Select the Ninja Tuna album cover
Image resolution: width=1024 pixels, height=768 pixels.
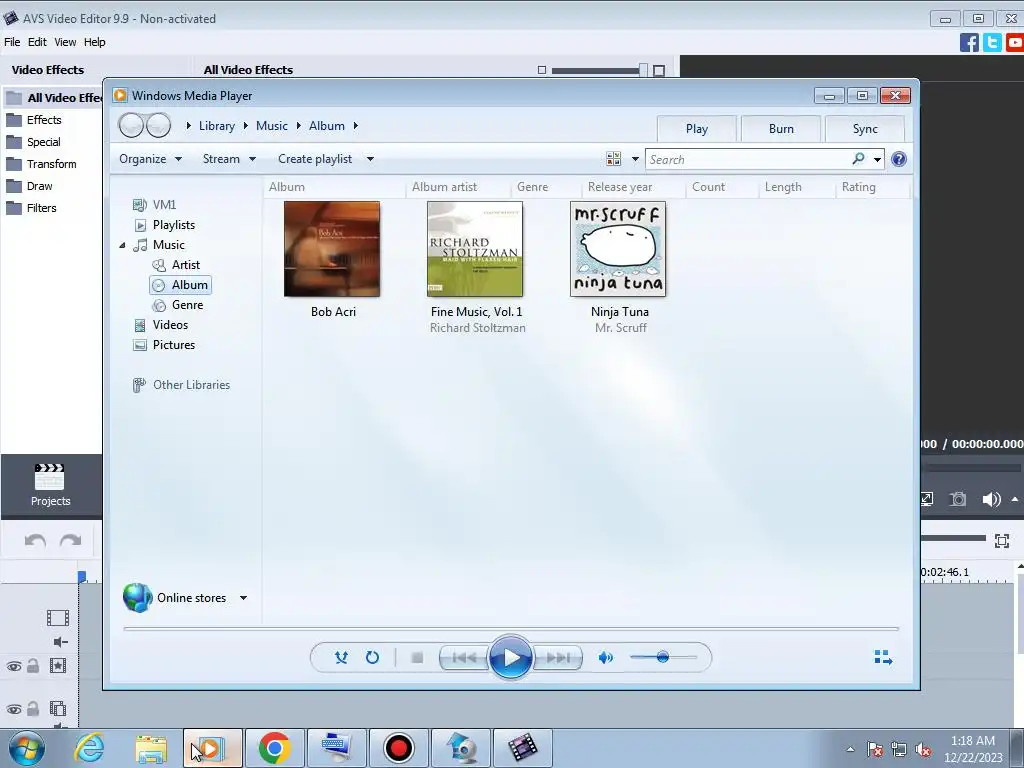tap(618, 249)
